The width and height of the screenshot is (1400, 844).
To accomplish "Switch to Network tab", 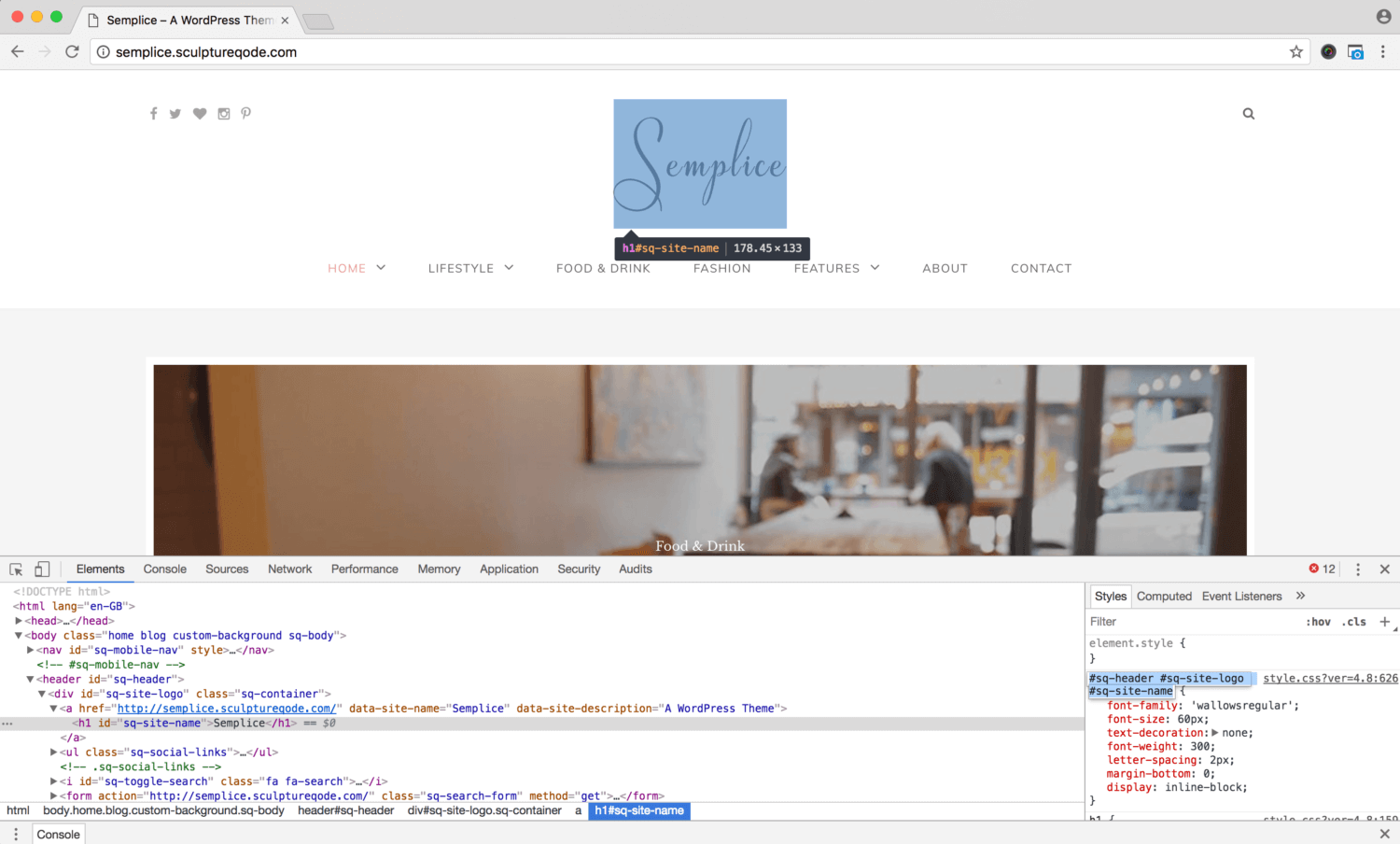I will click(x=290, y=570).
